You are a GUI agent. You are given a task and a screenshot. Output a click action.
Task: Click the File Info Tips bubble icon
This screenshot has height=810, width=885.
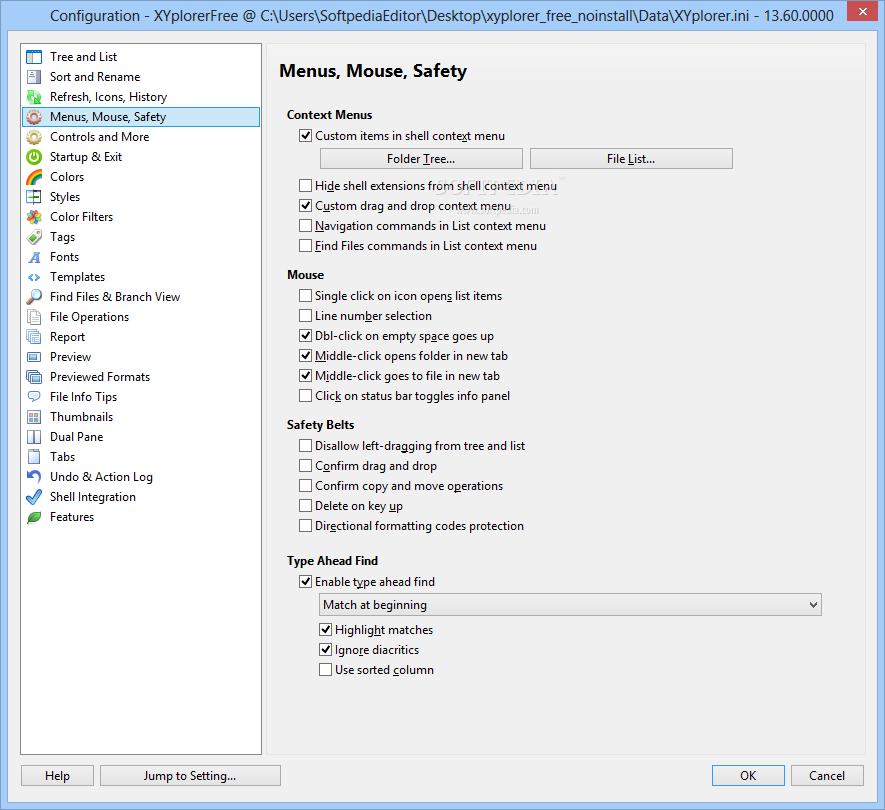[x=34, y=397]
